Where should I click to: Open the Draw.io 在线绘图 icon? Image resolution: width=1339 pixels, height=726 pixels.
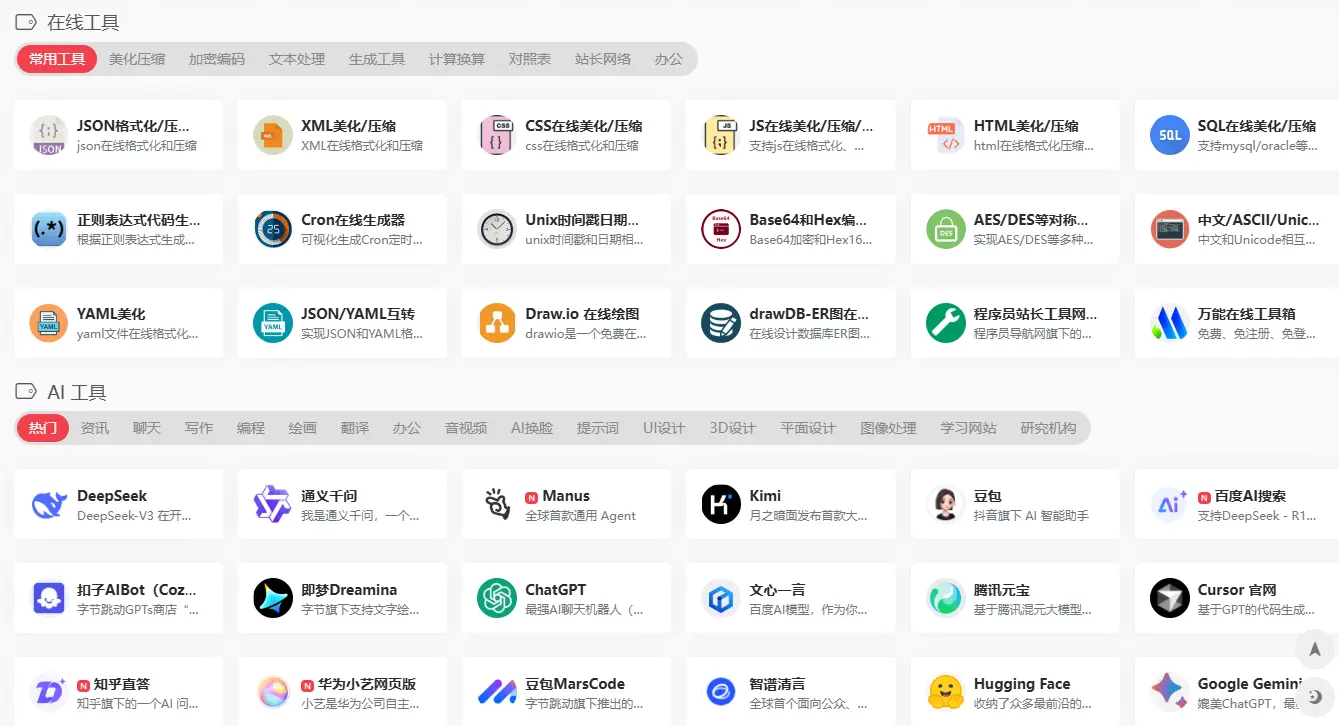pos(497,323)
